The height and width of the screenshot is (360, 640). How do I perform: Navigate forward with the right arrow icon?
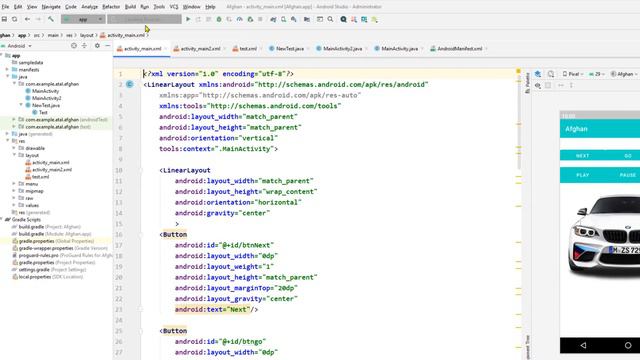click(38, 19)
